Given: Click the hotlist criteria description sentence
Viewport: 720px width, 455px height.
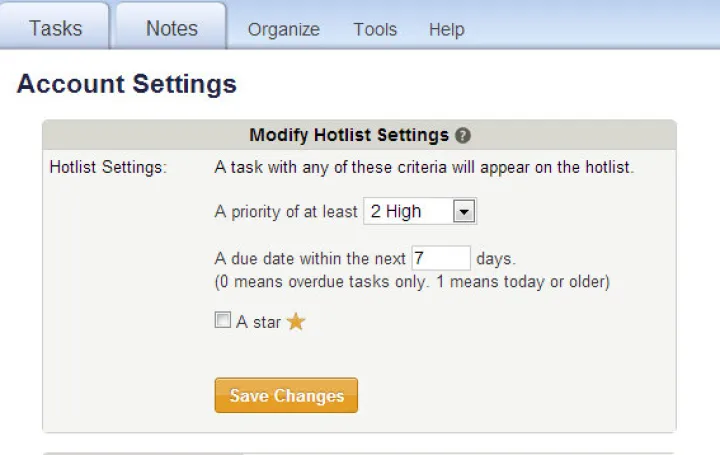Looking at the screenshot, I should pos(424,167).
